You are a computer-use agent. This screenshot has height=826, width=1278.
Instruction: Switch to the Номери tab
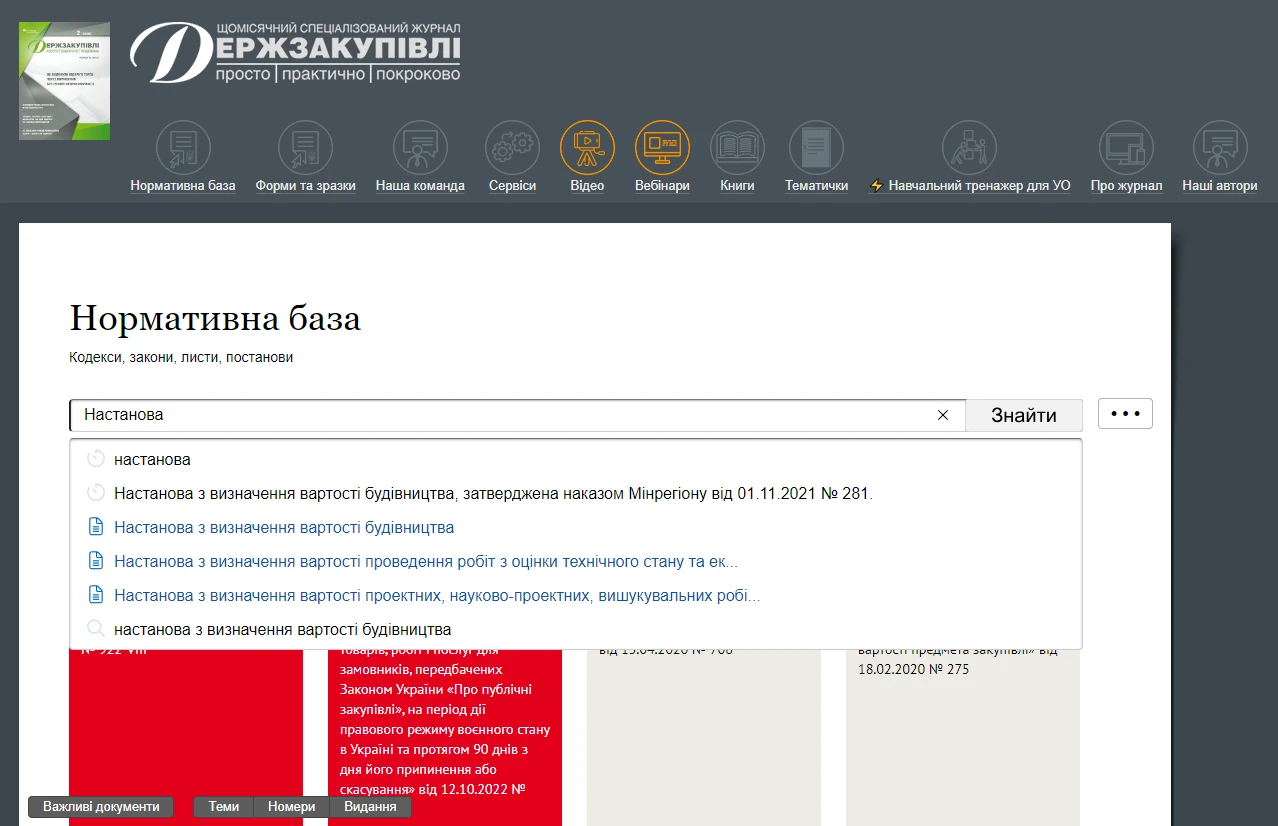[x=290, y=806]
